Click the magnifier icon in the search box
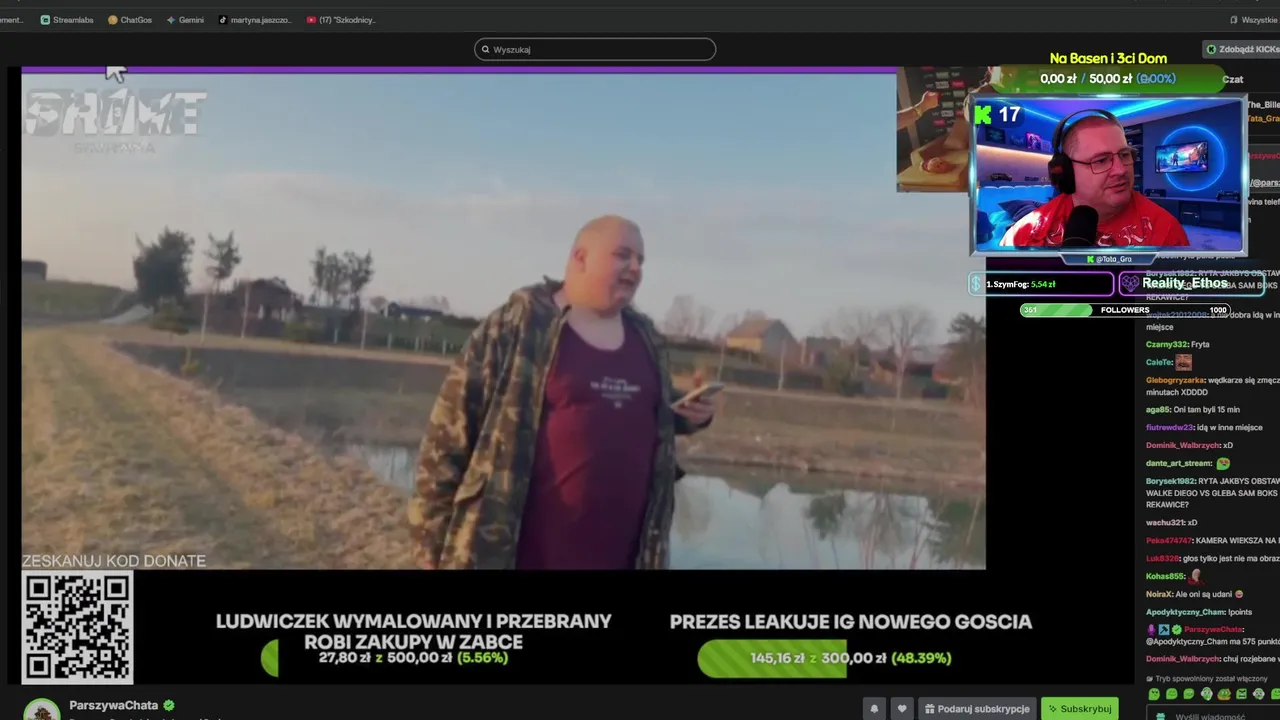 click(486, 49)
